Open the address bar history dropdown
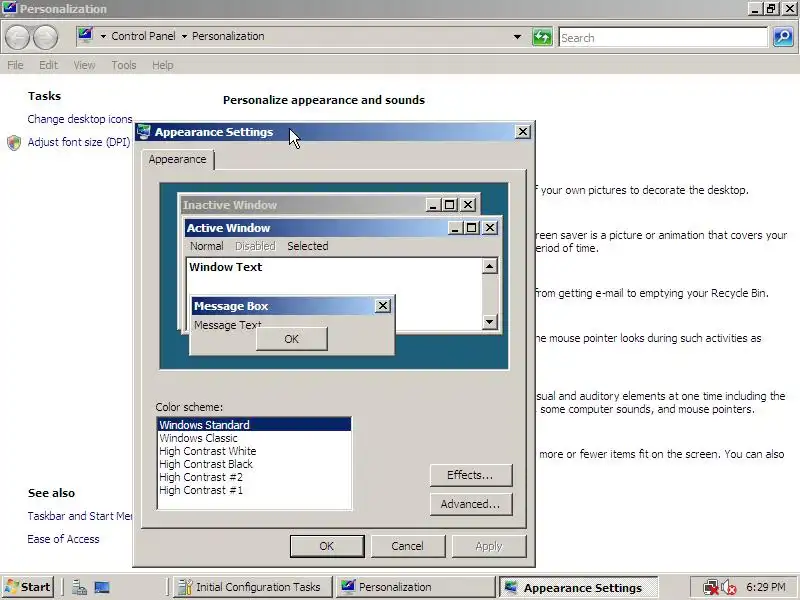Viewport: 800px width, 600px height. coord(517,37)
